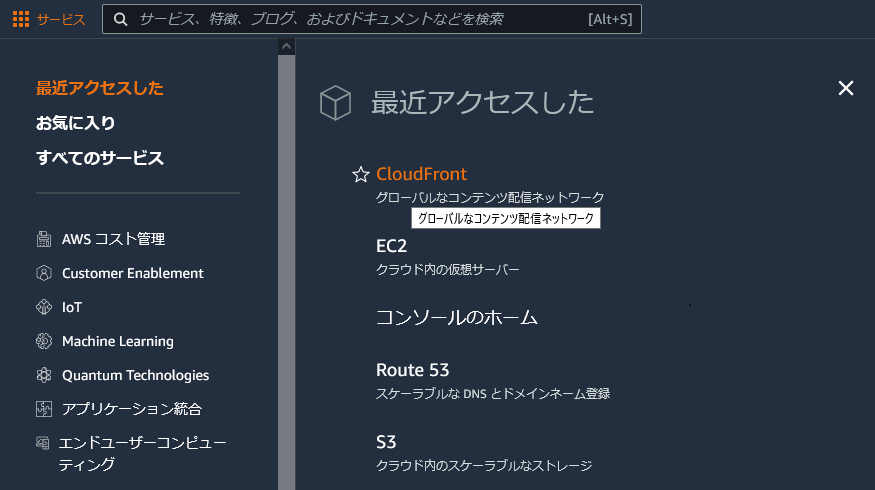
Task: Click the search magnifier icon
Action: (121, 19)
